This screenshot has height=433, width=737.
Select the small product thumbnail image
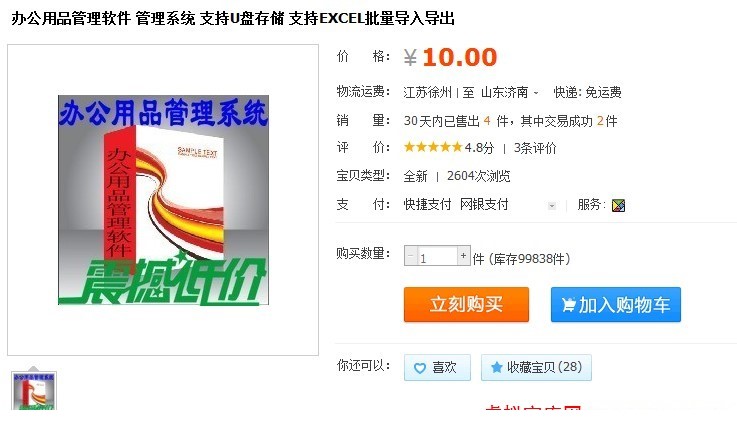click(34, 391)
